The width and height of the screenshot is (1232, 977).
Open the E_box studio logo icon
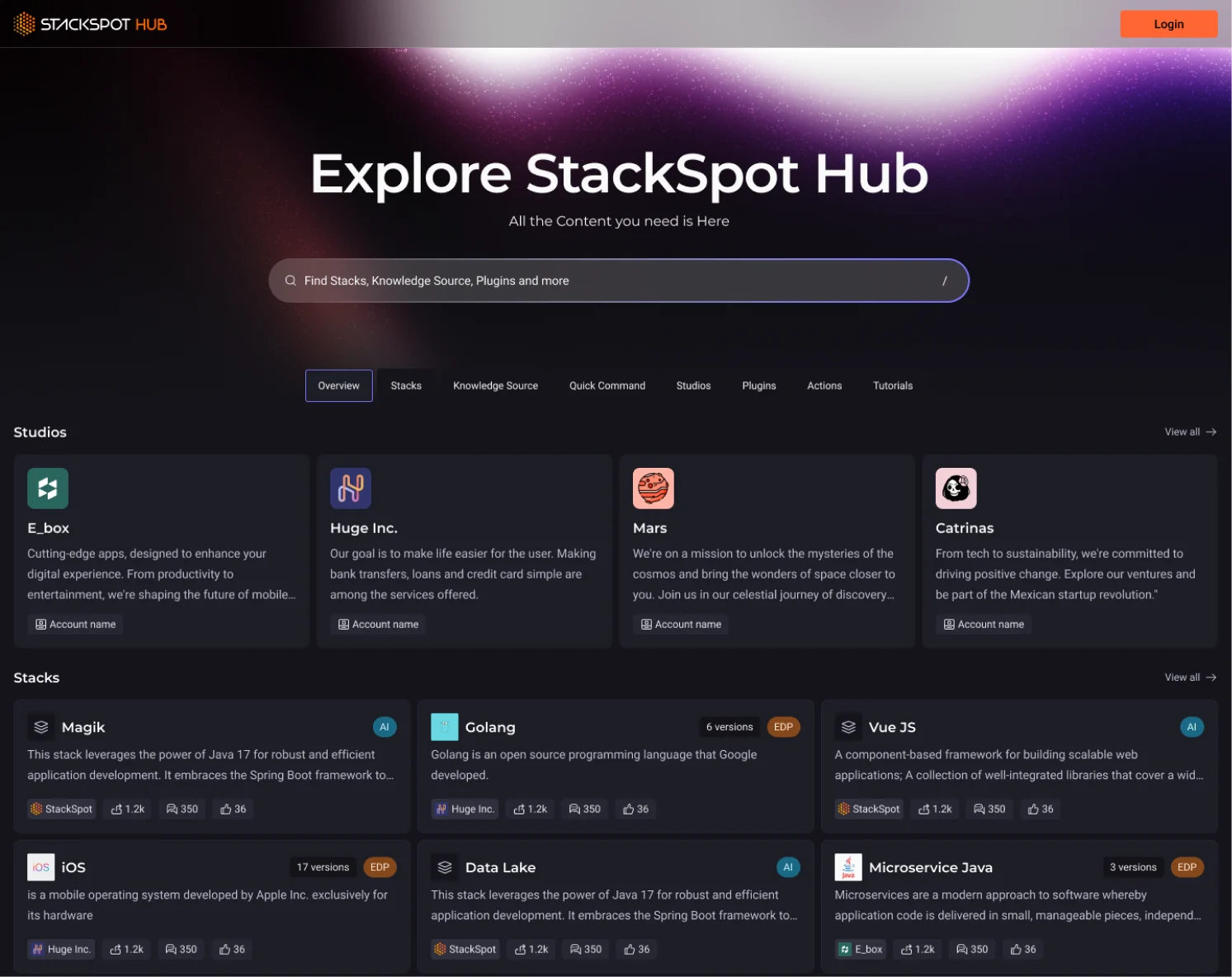point(48,489)
